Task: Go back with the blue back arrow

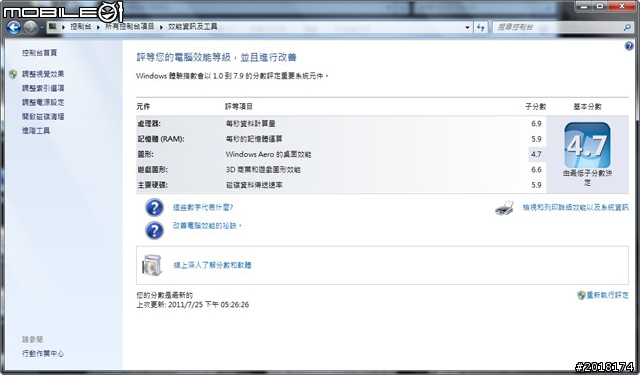Action: [x=14, y=27]
